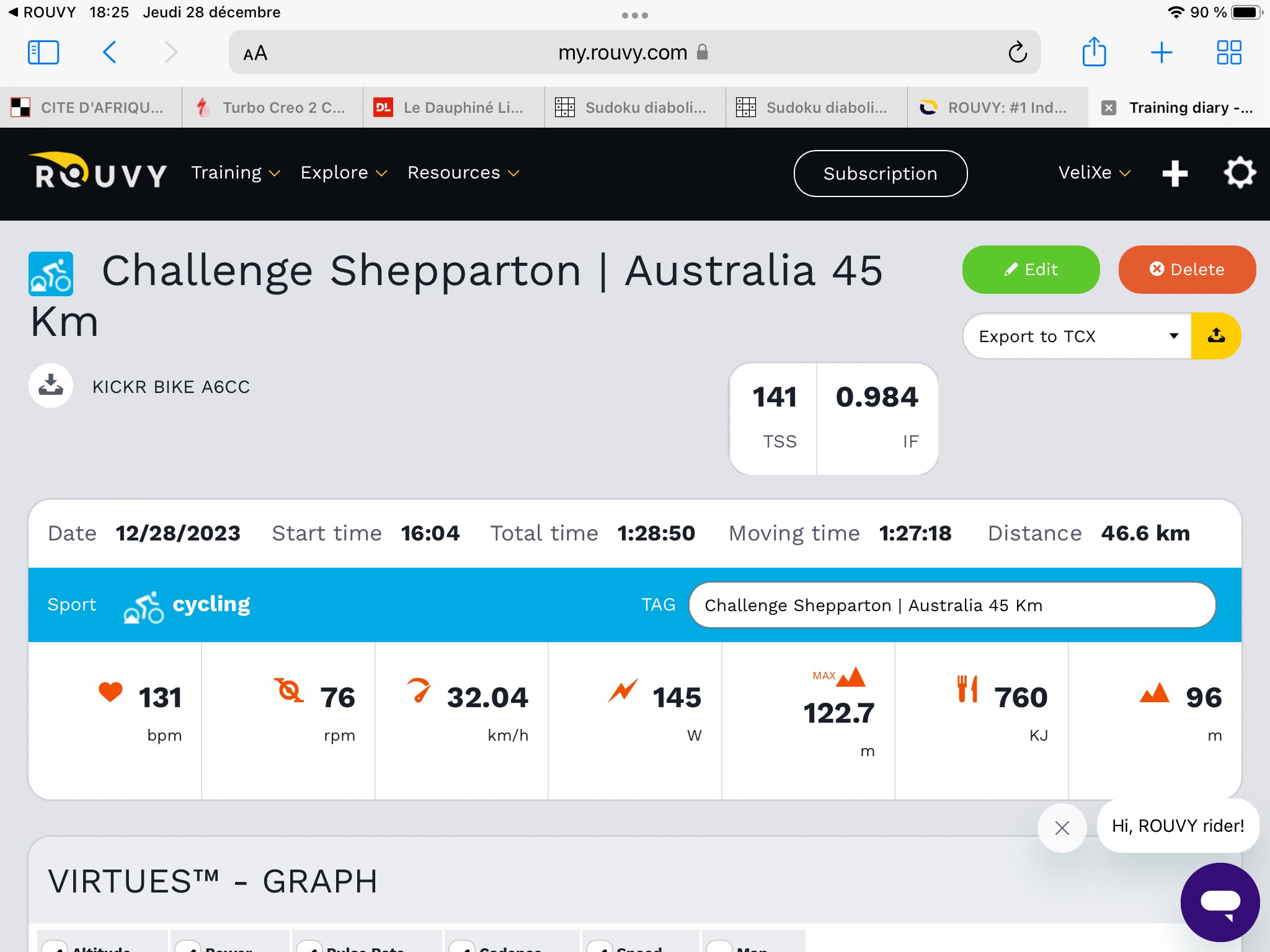Click the blue cycling activity icon by the title

coord(51,273)
